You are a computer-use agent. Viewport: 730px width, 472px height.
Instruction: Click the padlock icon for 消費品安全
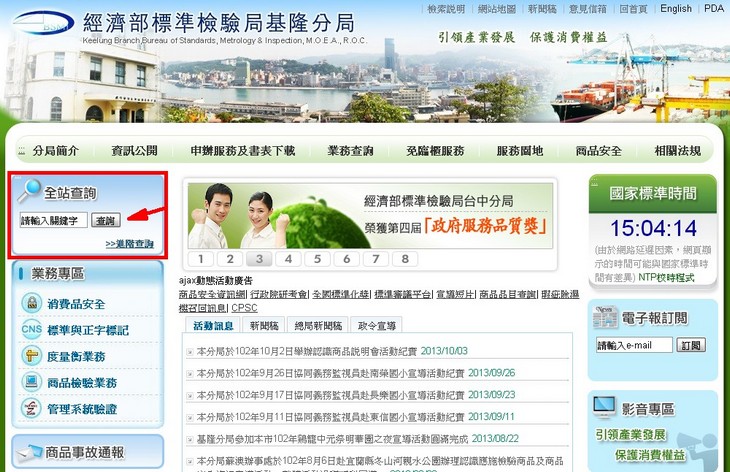pyautogui.click(x=32, y=303)
